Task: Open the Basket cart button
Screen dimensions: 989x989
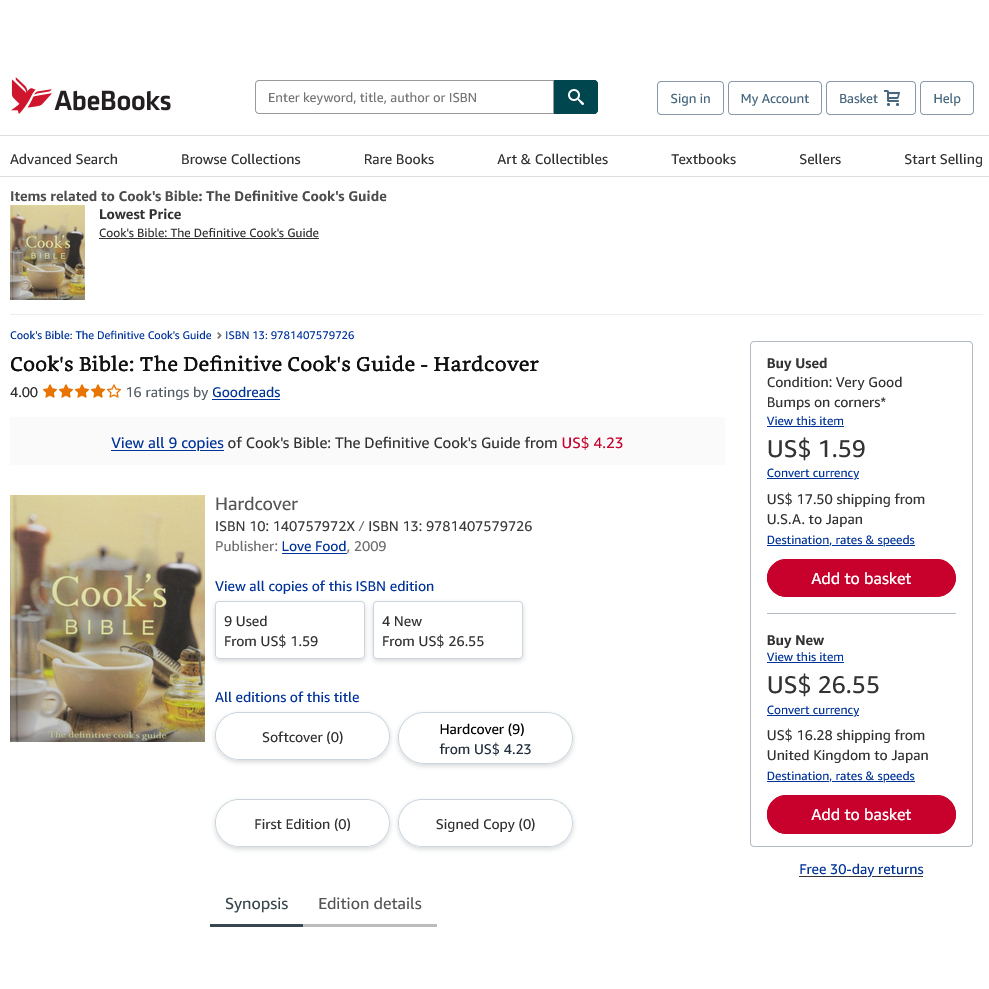Action: (870, 98)
